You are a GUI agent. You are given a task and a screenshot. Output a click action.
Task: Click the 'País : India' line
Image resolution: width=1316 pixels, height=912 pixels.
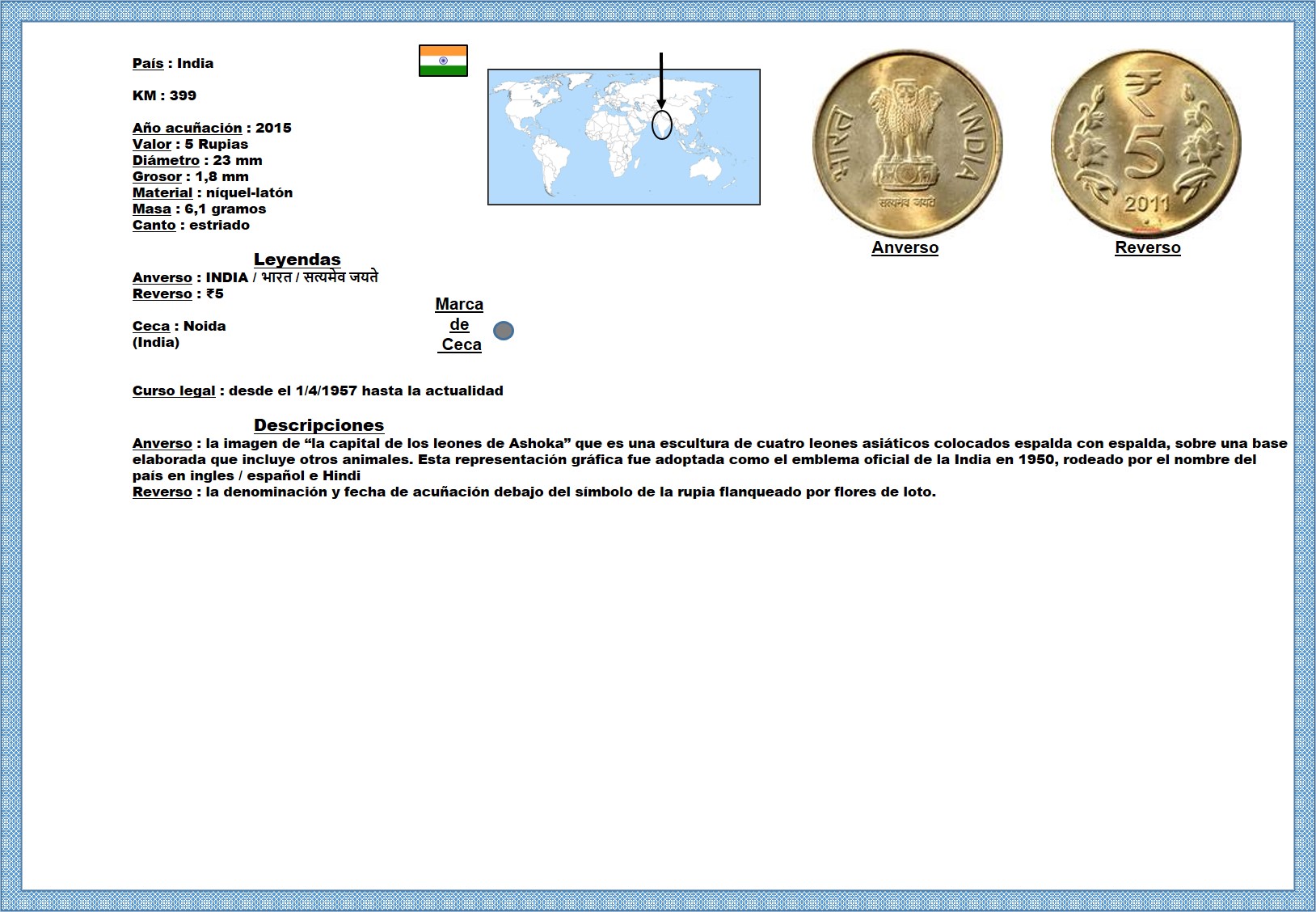[x=173, y=63]
